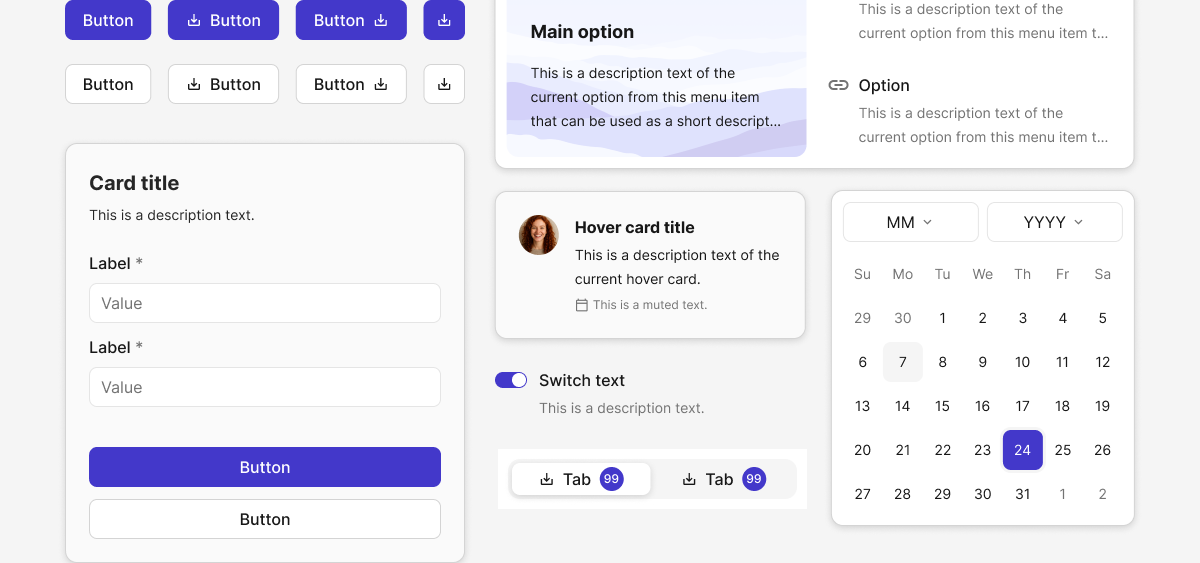Click white Button with leading download icon

223,84
